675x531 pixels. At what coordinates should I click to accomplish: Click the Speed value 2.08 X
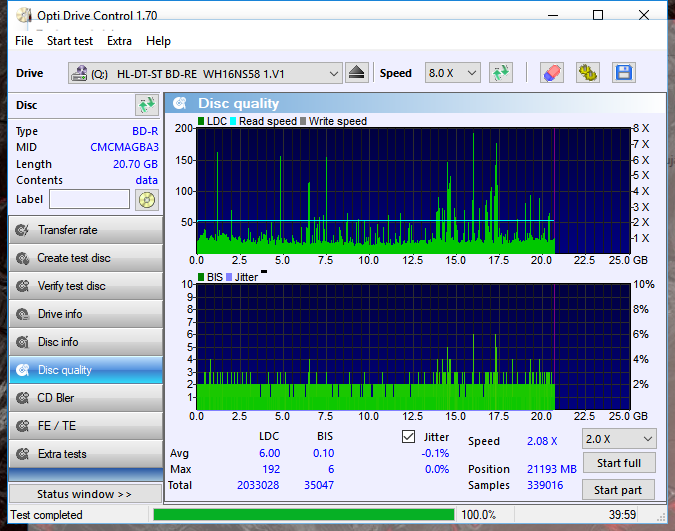542,441
